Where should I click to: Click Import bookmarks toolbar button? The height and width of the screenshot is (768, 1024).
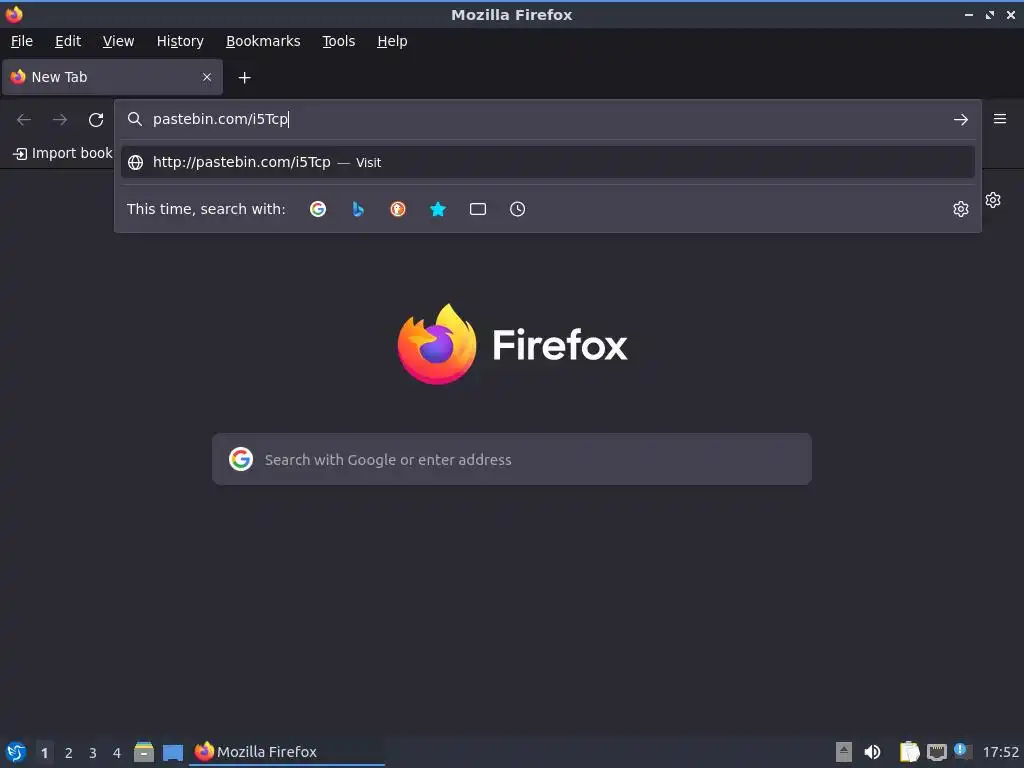63,153
